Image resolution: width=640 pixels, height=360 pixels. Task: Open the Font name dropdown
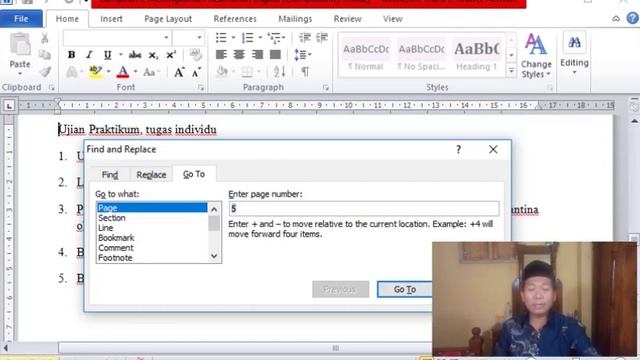click(166, 38)
